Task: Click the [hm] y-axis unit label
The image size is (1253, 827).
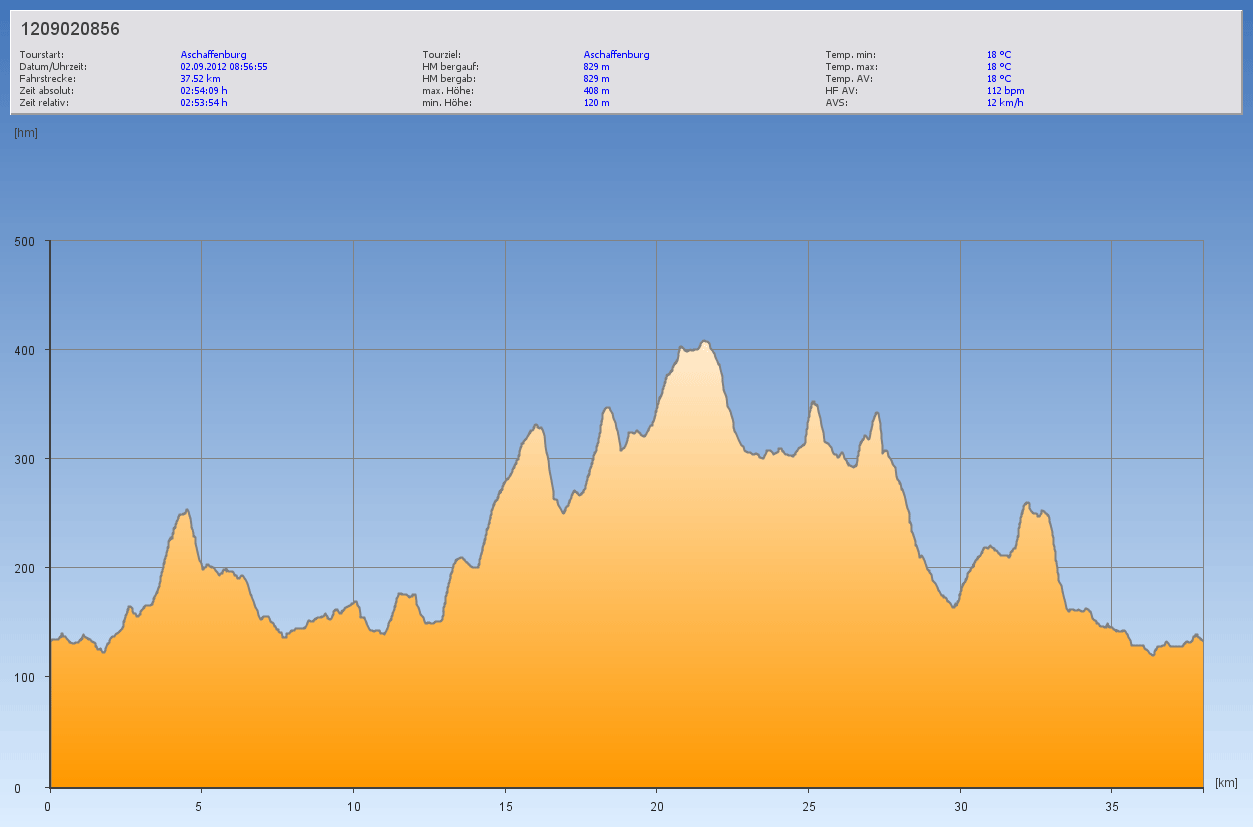Action: click(25, 132)
